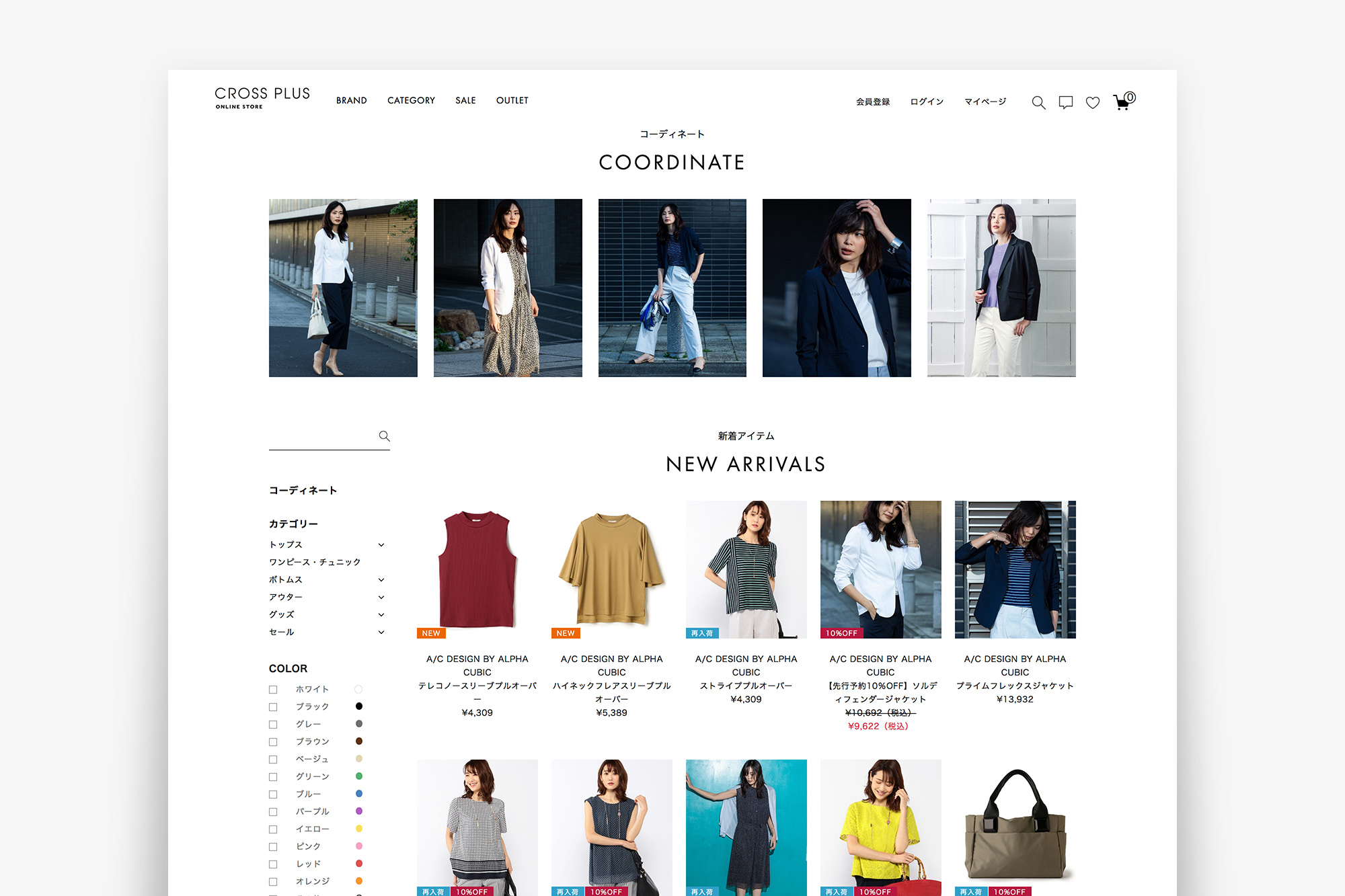Click the wishlist heart icon

[x=1094, y=100]
